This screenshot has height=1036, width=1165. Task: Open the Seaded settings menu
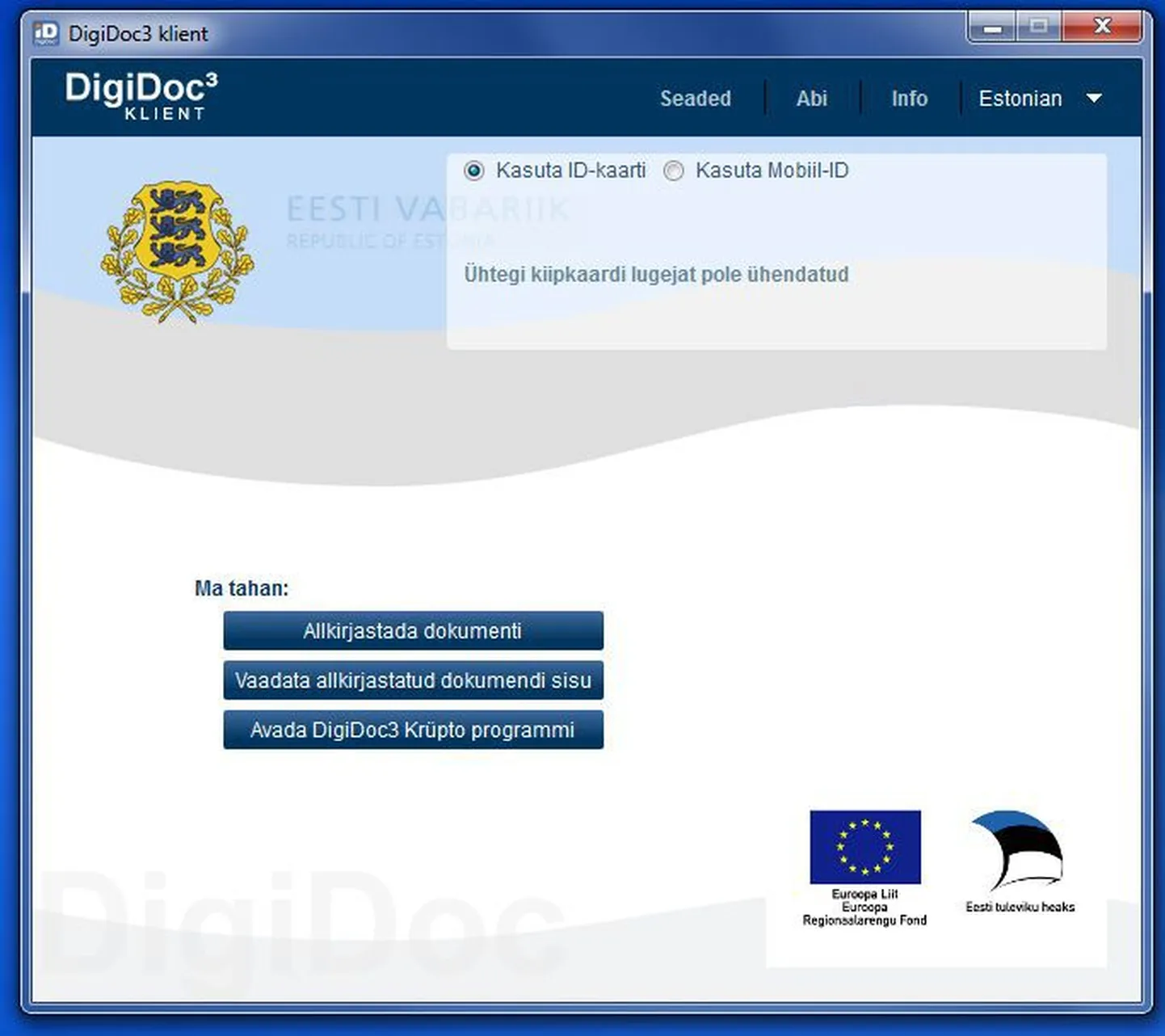[696, 99]
